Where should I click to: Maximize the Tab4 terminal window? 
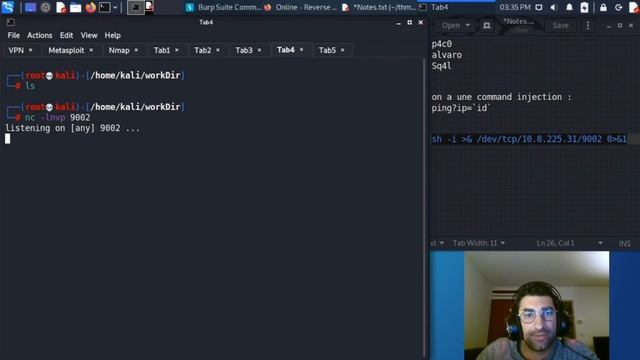pos(409,23)
